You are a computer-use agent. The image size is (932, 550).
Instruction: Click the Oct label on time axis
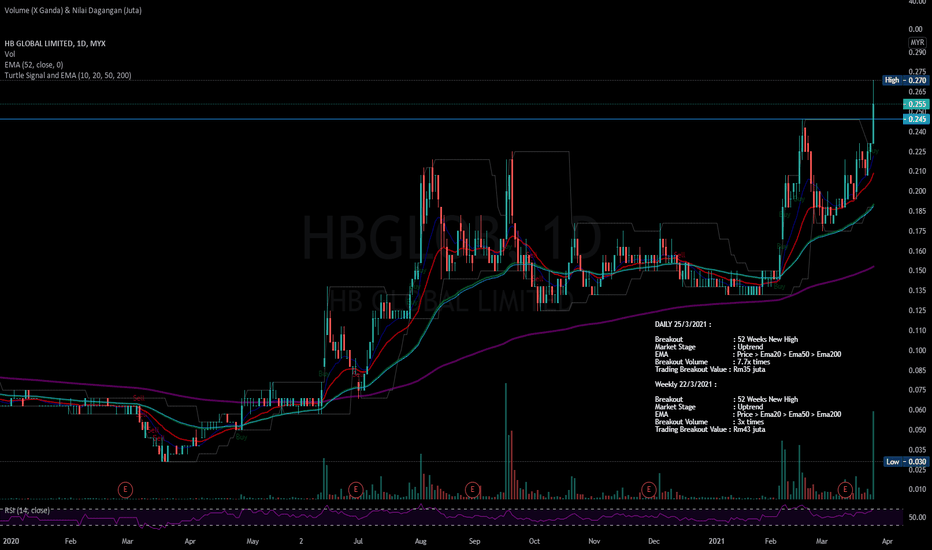click(x=534, y=541)
